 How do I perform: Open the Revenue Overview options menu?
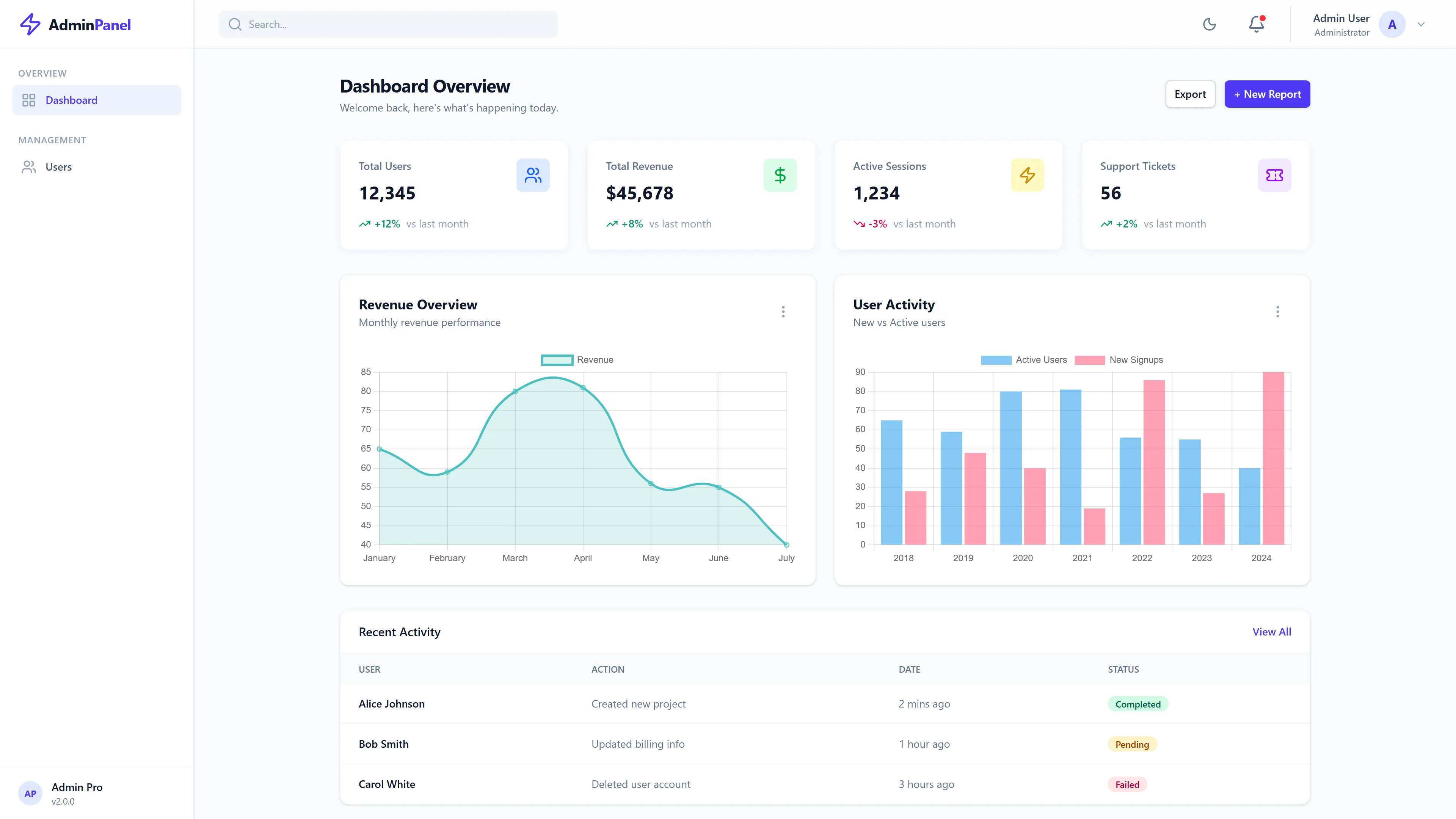coord(783,311)
